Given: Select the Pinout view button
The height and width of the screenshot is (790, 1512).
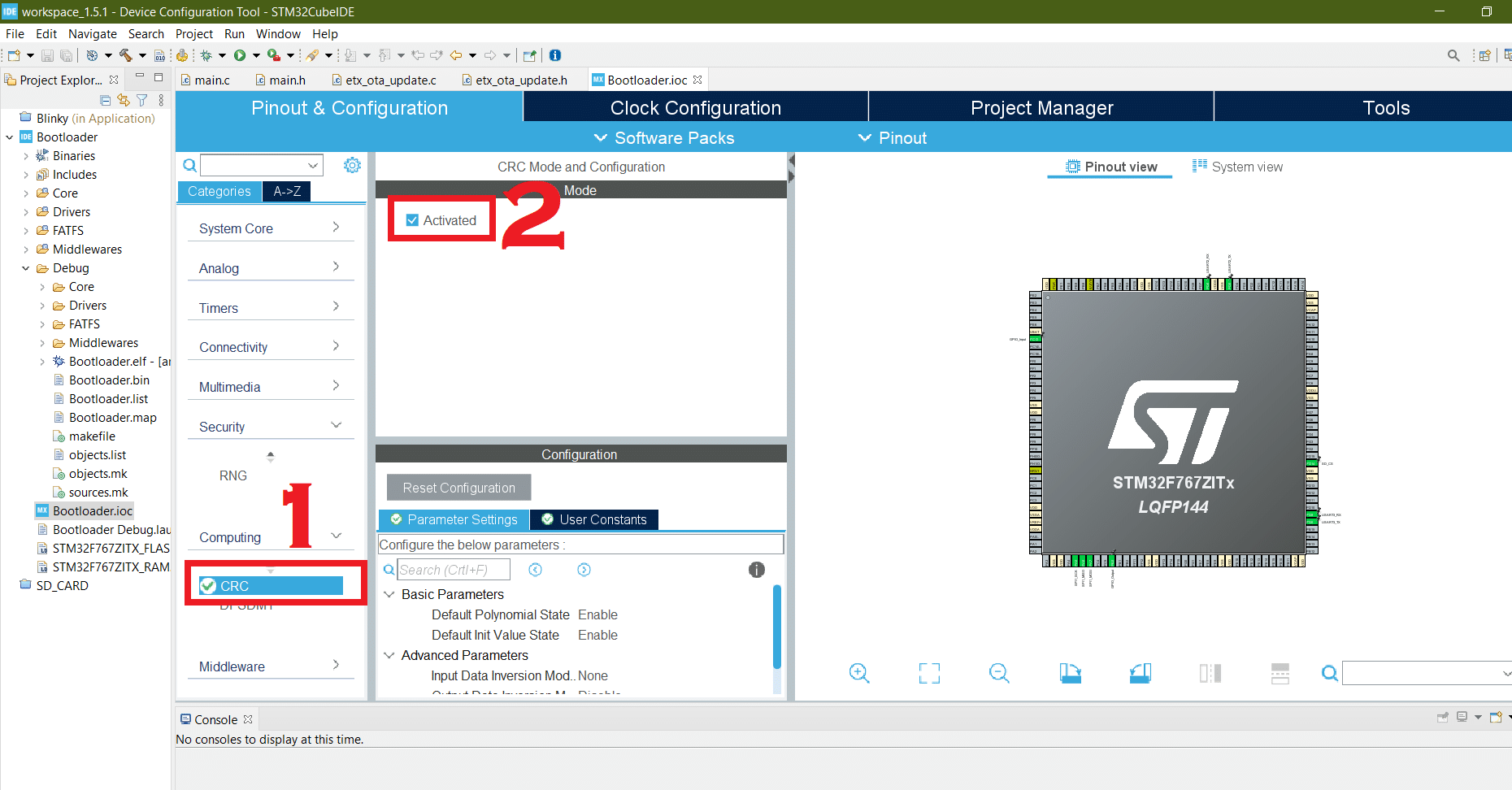Looking at the screenshot, I should point(1110,167).
